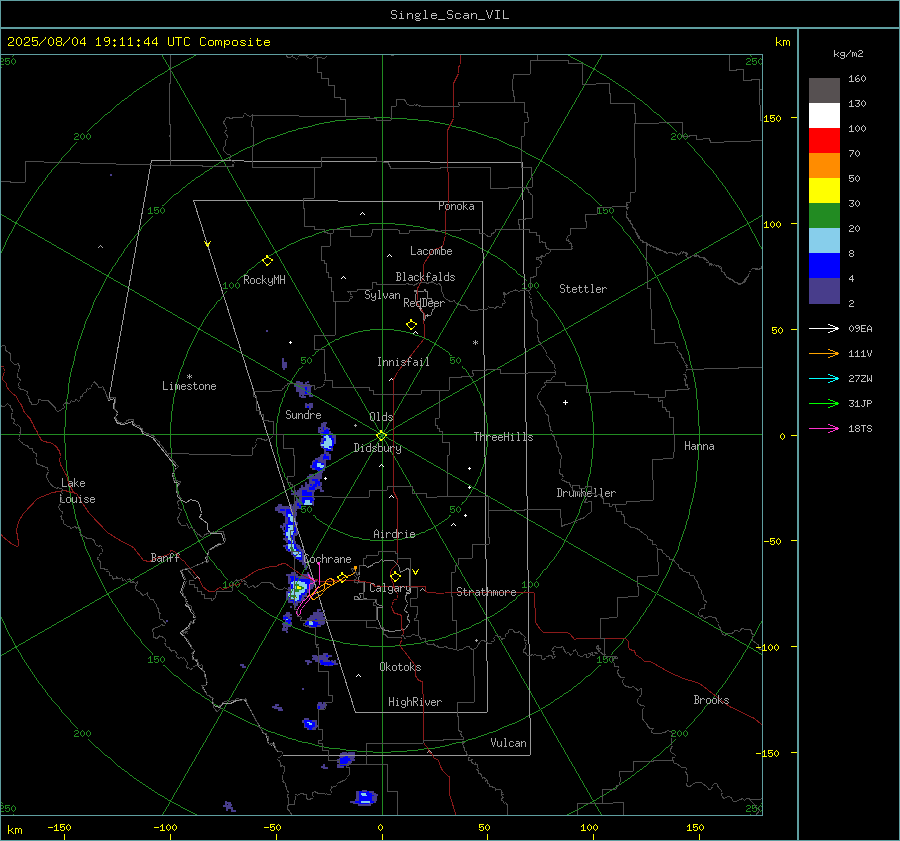Click the storm cell west of Didsbury
The image size is (900, 841).
327,441
